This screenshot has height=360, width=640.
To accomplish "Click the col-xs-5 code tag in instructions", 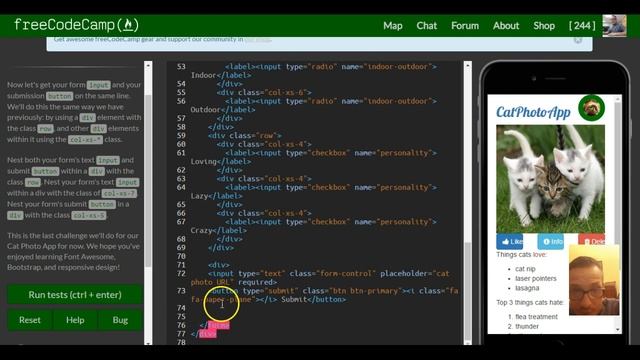I will click(89, 216).
